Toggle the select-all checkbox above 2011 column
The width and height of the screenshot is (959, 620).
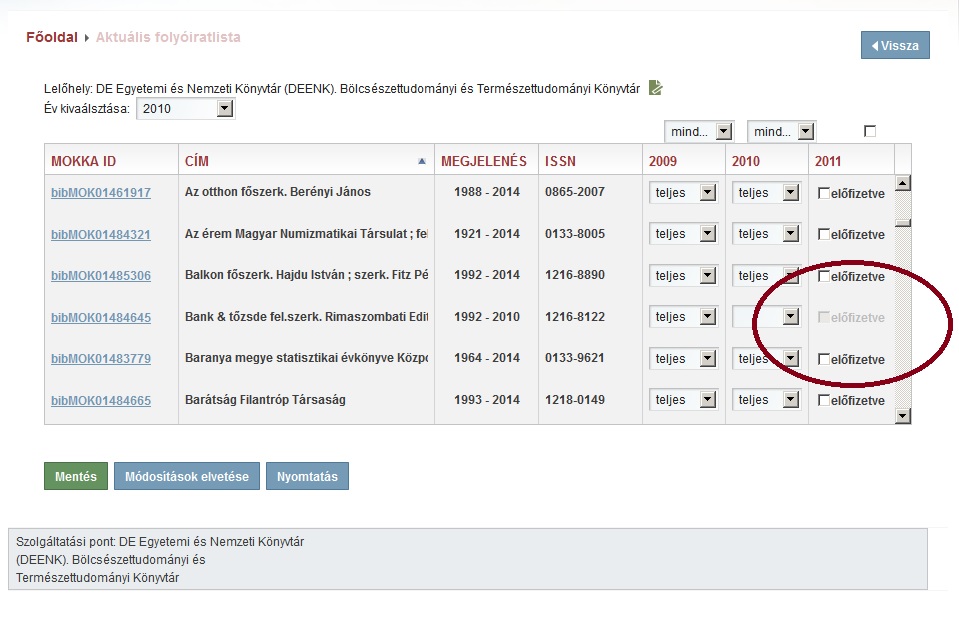[x=870, y=131]
